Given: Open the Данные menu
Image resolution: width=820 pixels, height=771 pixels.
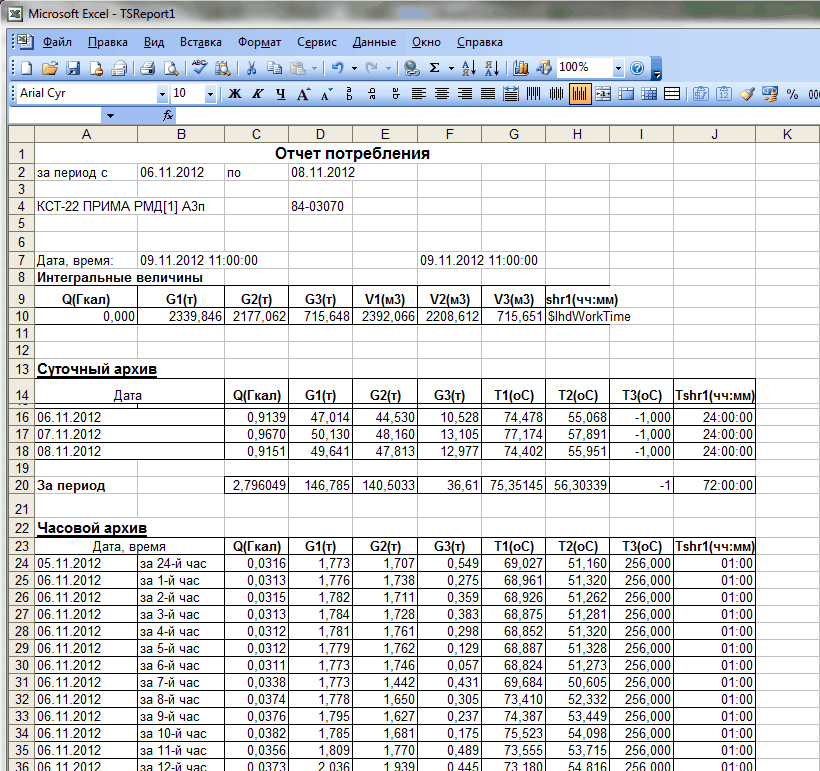Looking at the screenshot, I should pyautogui.click(x=374, y=43).
